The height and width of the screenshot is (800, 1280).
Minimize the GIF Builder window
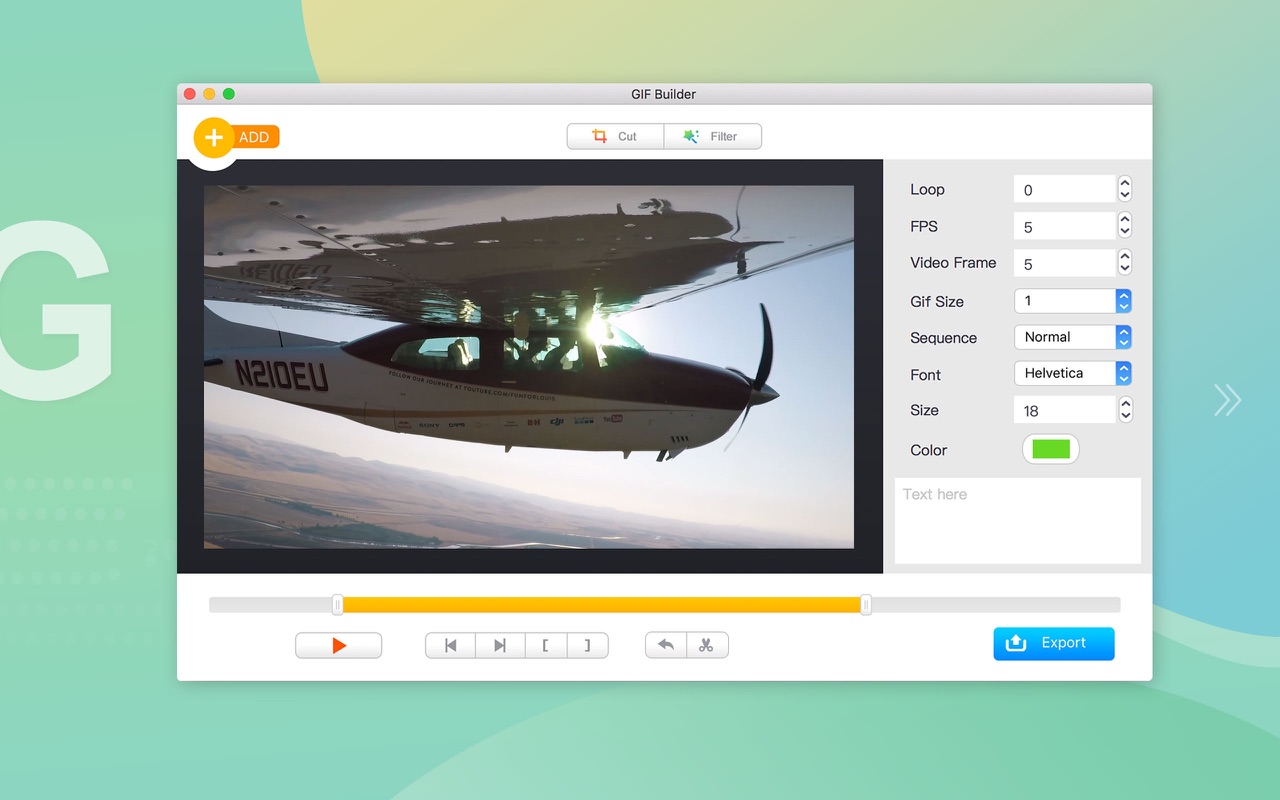click(x=209, y=94)
